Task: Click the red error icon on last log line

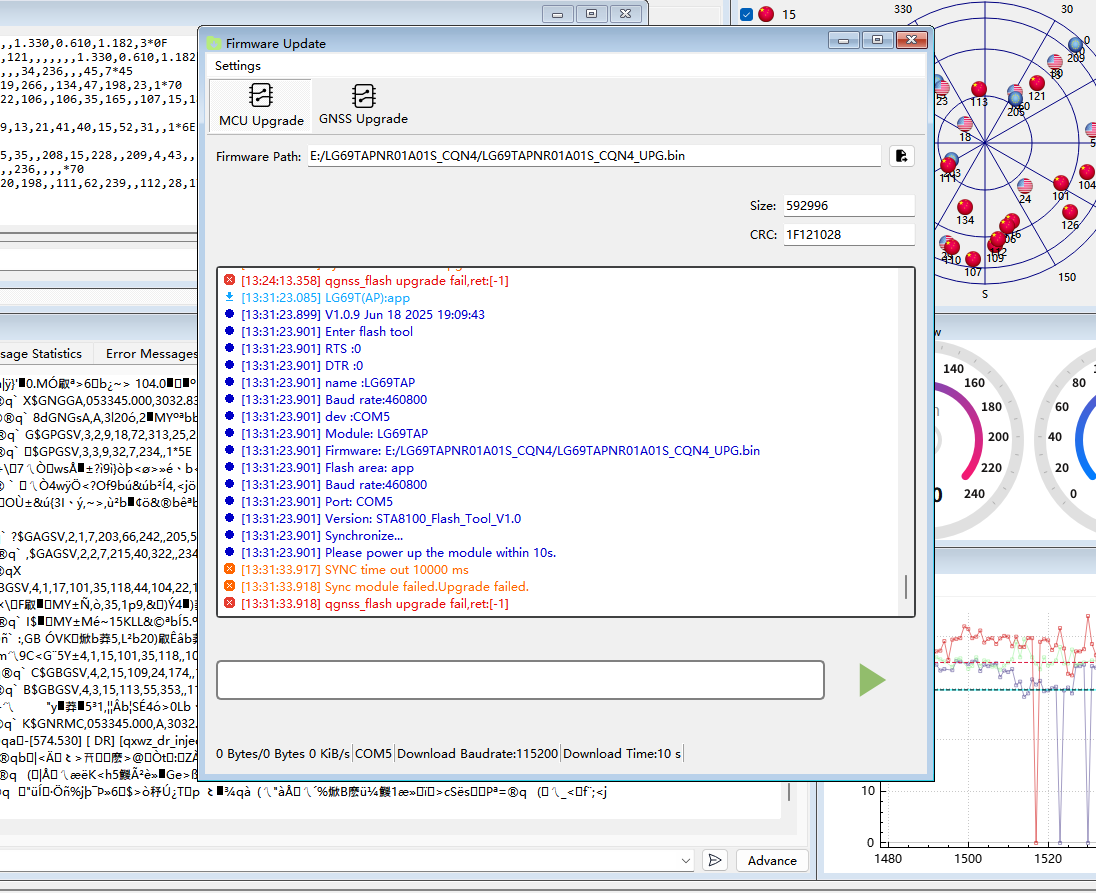Action: pos(230,604)
